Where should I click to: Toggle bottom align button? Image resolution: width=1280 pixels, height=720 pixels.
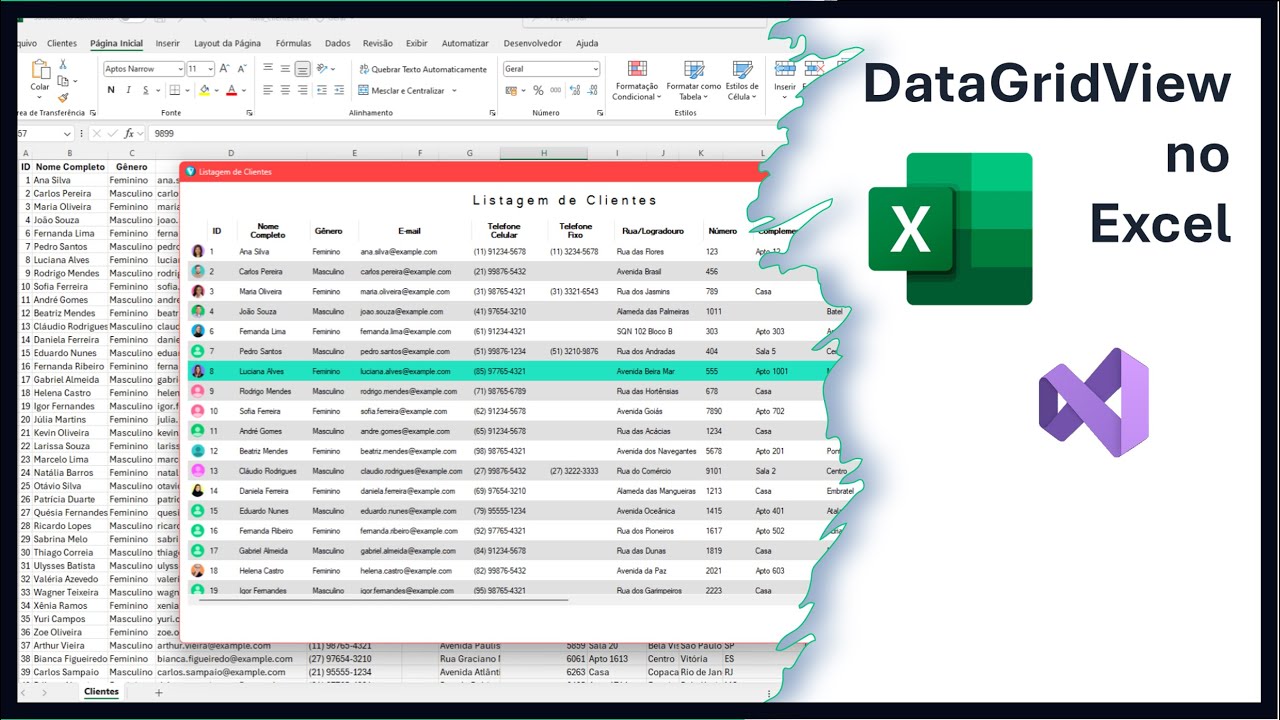tap(302, 69)
